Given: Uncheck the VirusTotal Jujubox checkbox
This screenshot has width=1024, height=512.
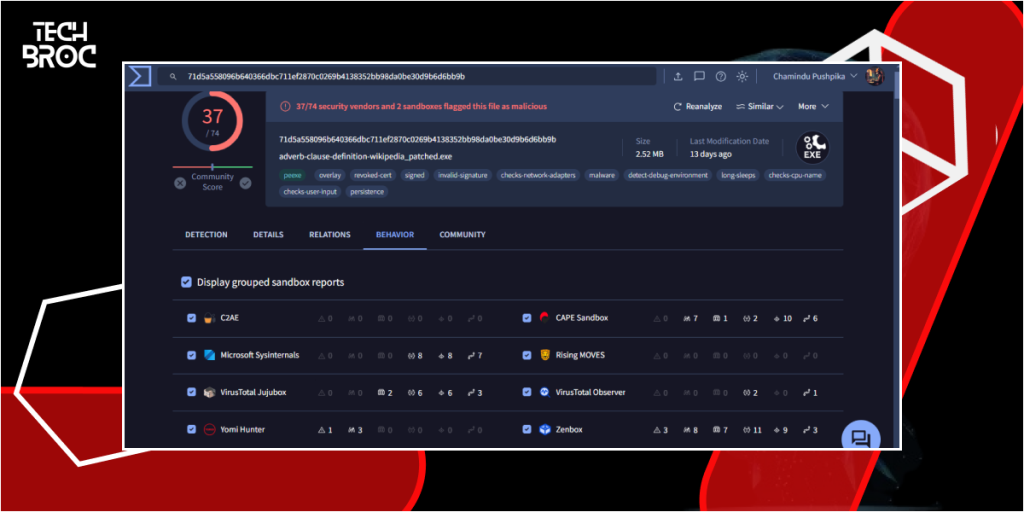Looking at the screenshot, I should coord(191,392).
